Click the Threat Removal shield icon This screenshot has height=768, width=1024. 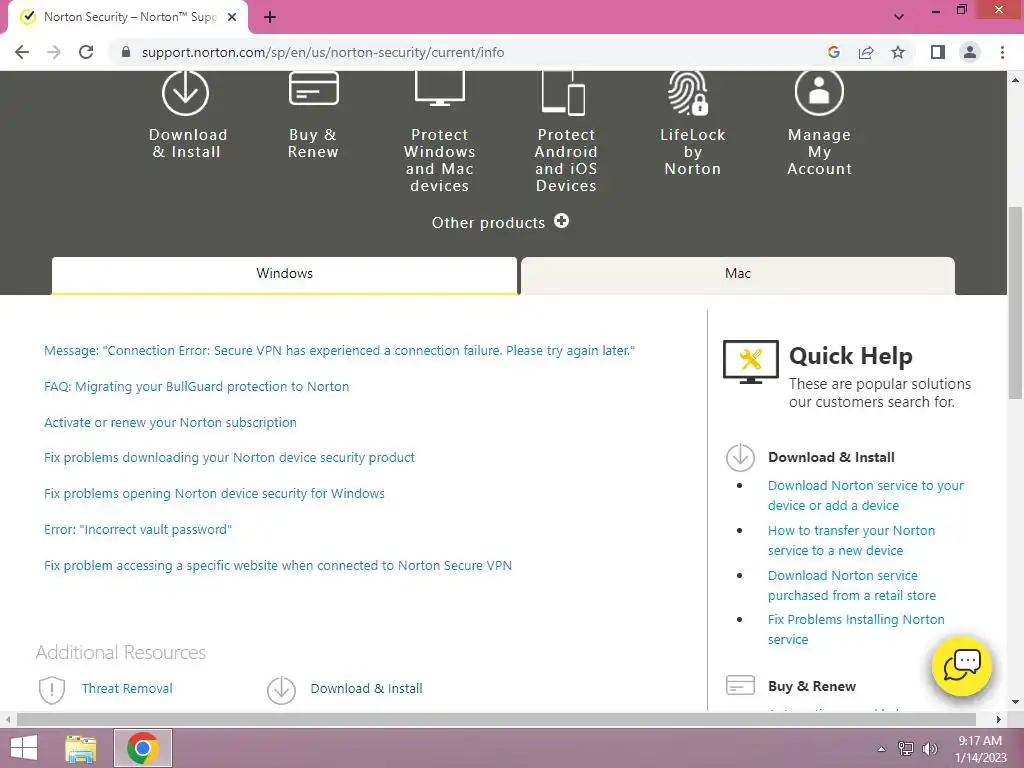pyautogui.click(x=52, y=690)
